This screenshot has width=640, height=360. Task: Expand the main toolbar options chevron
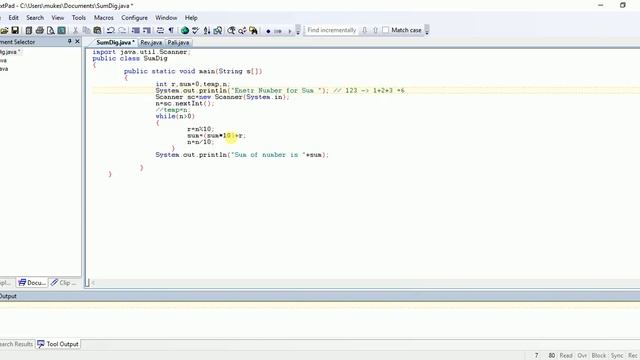(x=298, y=30)
